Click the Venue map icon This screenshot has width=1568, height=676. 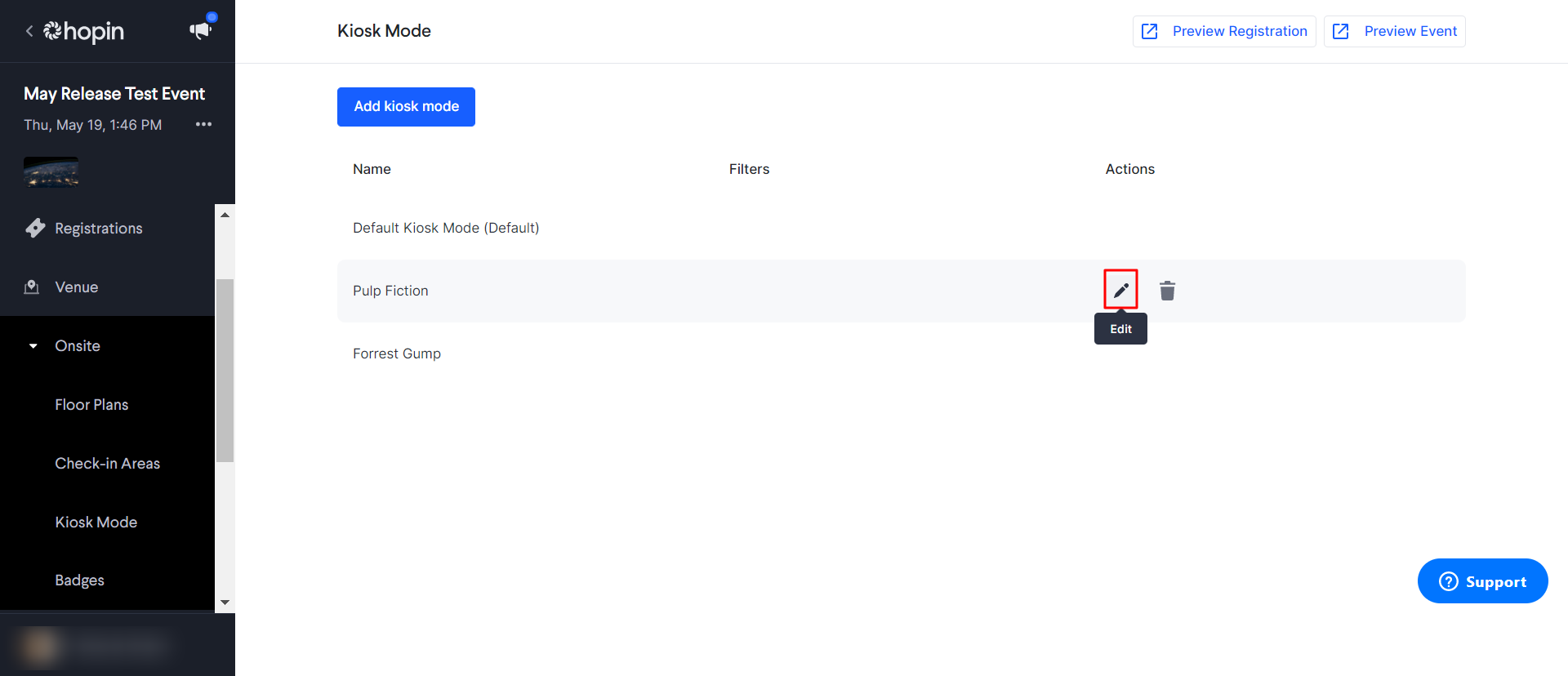[x=32, y=287]
